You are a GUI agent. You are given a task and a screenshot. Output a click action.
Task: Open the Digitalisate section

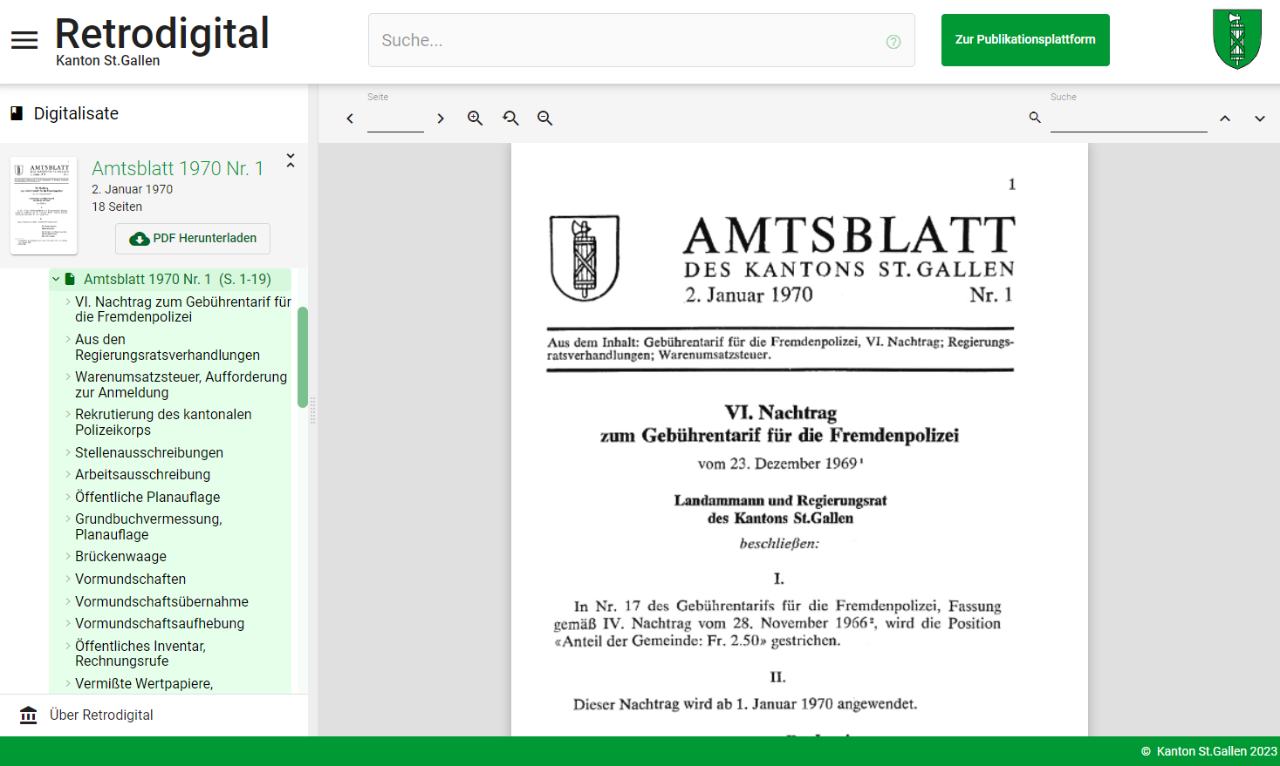76,114
